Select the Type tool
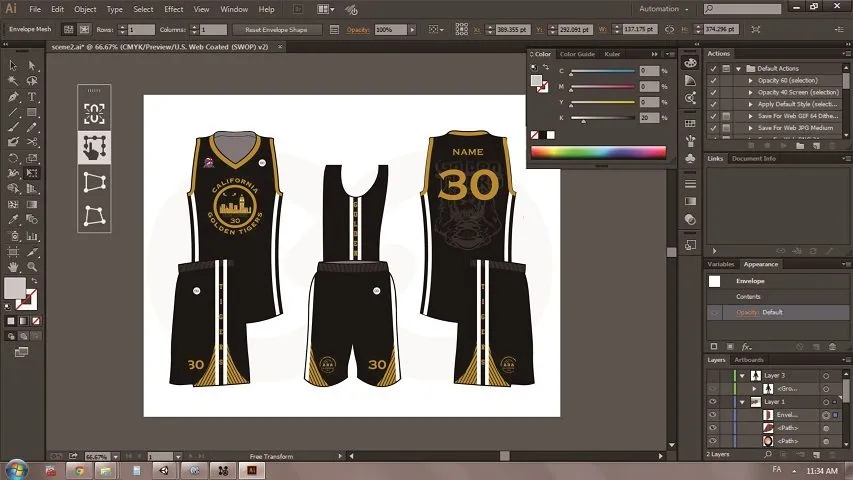Screen dimensions: 853x480 coord(32,97)
